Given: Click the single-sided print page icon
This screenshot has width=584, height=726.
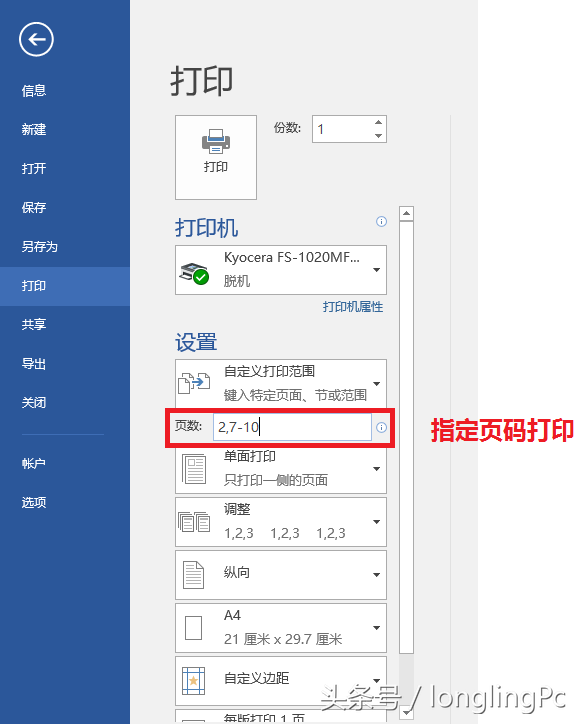Looking at the screenshot, I should (x=194, y=469).
